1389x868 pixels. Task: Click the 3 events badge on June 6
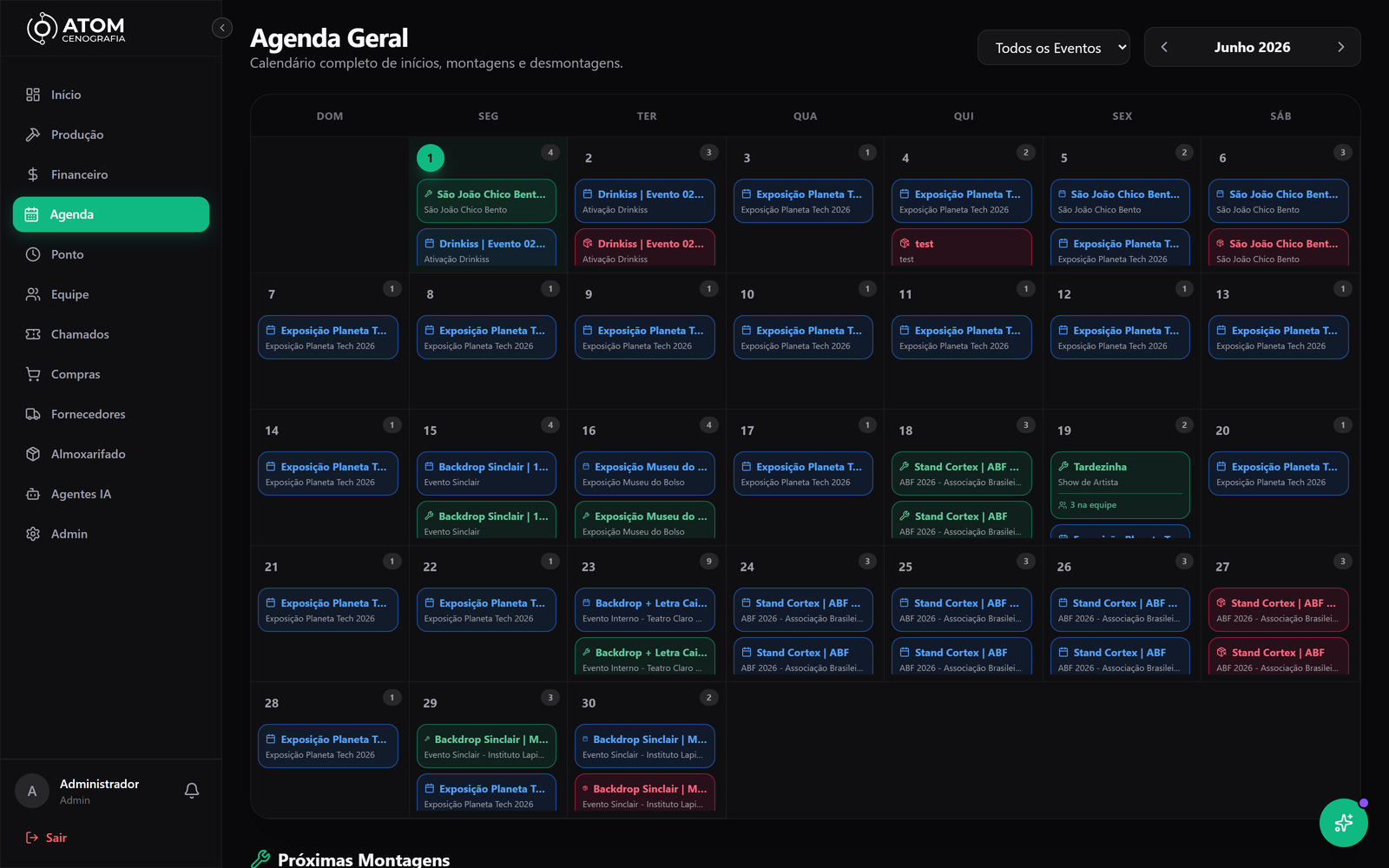[x=1342, y=153]
